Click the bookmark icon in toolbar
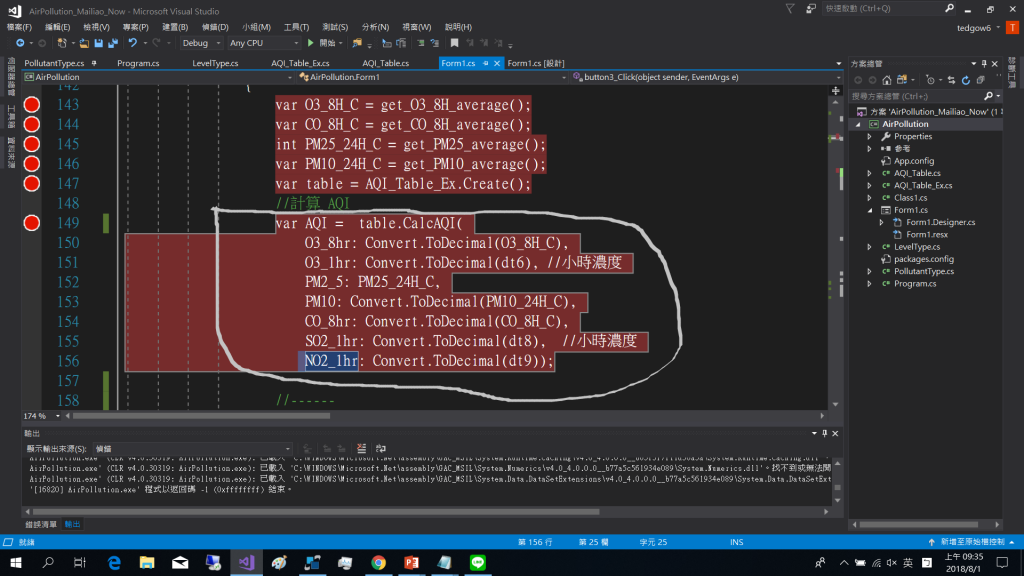This screenshot has width=1024, height=576. click(x=455, y=43)
